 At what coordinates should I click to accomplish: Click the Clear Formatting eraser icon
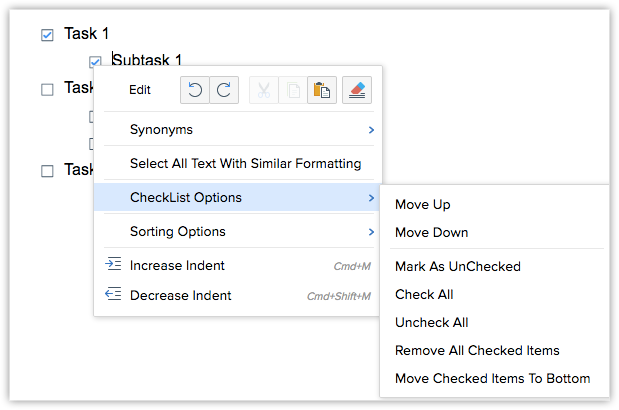(357, 90)
